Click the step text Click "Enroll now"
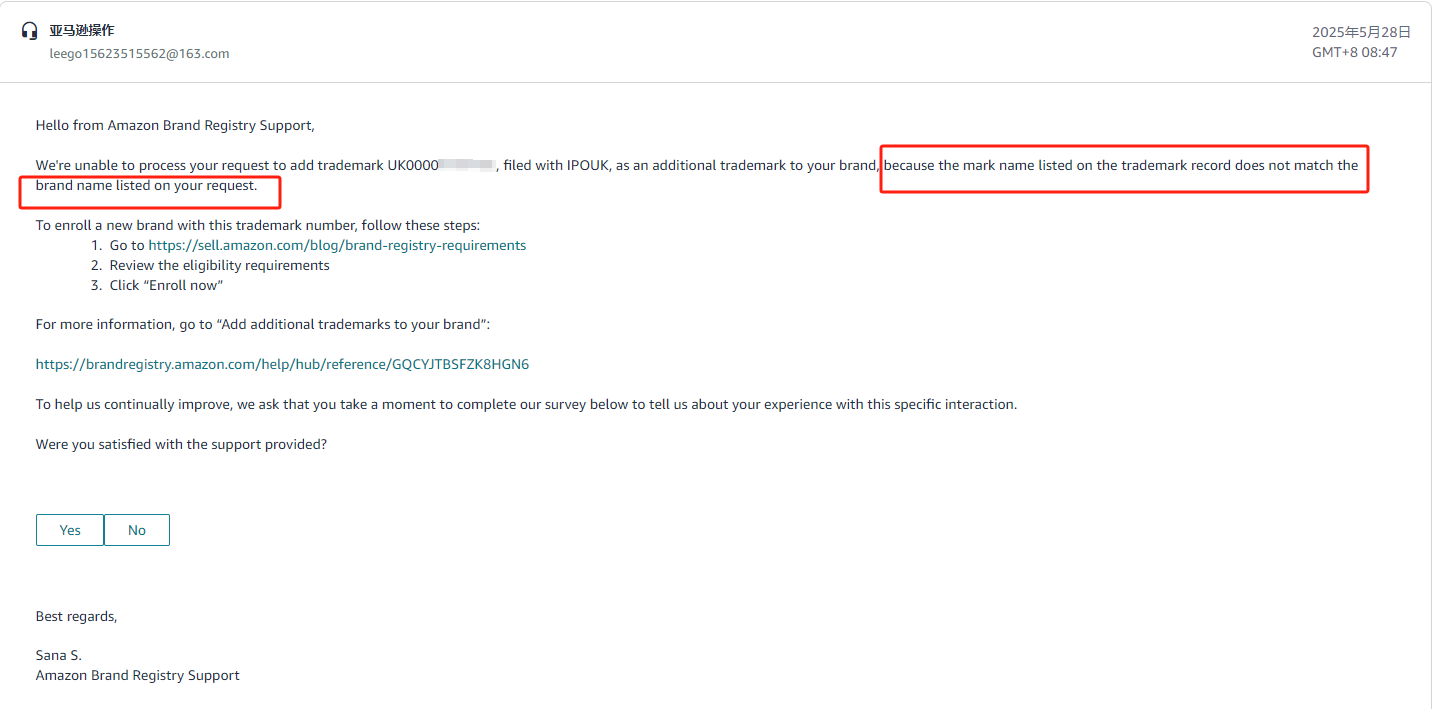Screen dimensions: 1434x709 [x=166, y=285]
